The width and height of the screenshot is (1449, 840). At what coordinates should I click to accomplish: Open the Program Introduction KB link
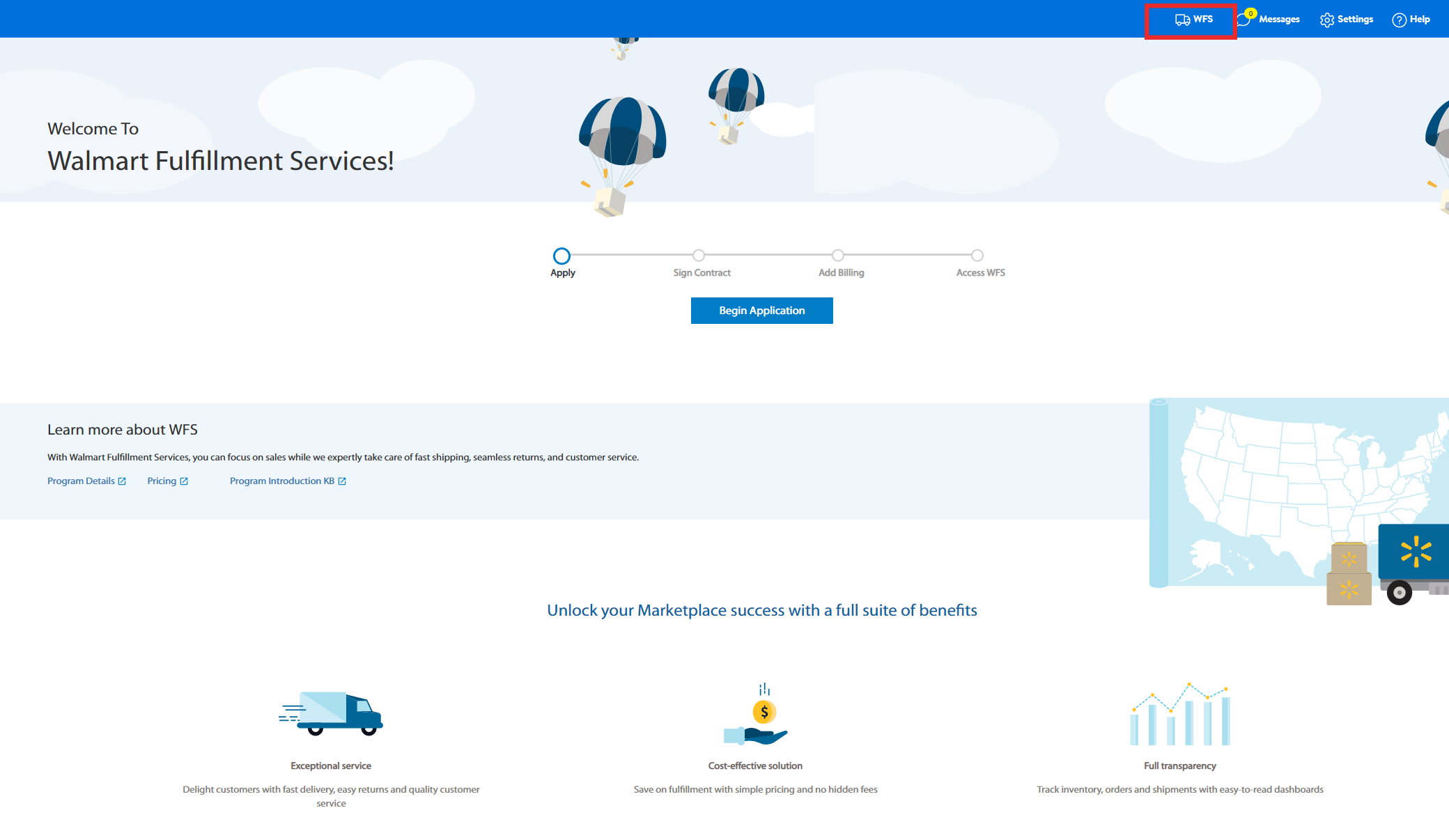tap(282, 481)
